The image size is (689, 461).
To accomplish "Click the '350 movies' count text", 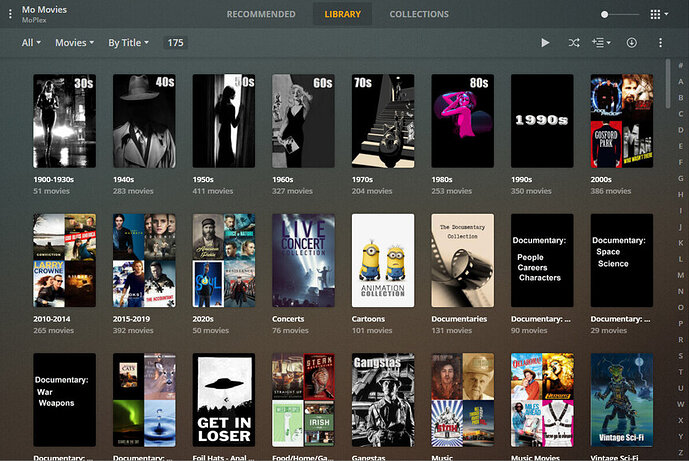I will tap(531, 191).
